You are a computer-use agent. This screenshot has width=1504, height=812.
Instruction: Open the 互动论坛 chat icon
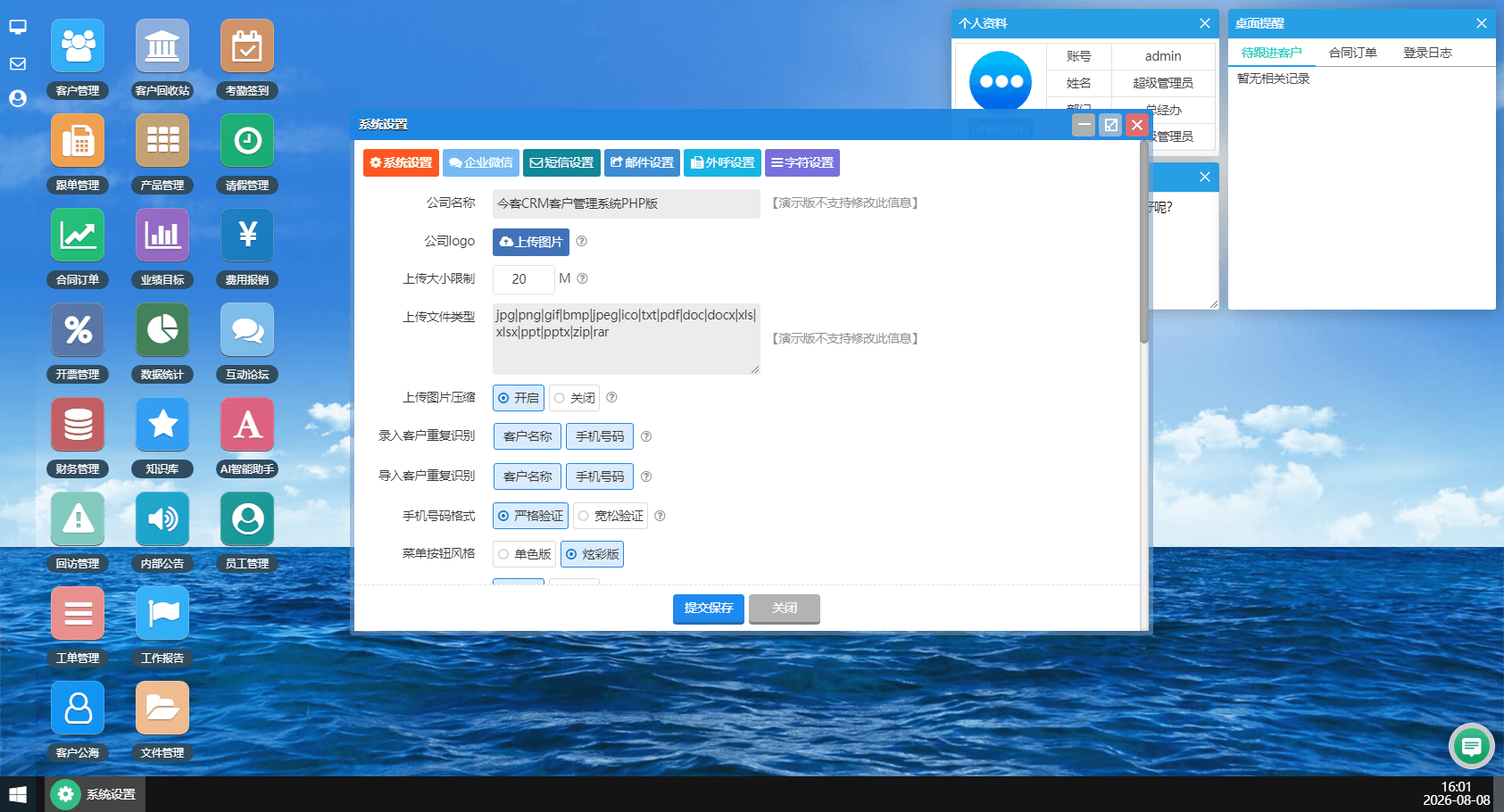click(x=247, y=330)
